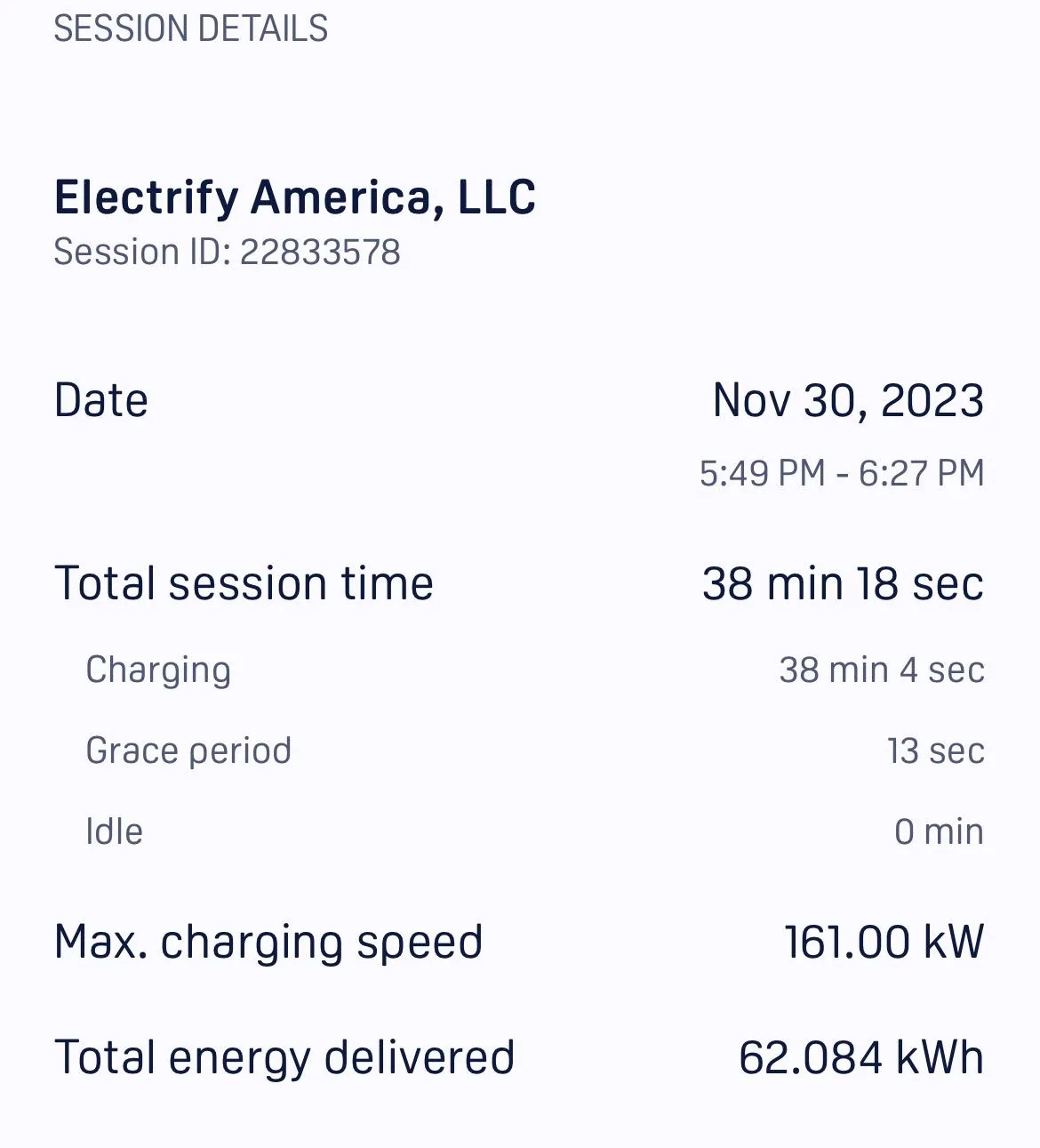
Task: Click the word America in the title
Action: 348,197
